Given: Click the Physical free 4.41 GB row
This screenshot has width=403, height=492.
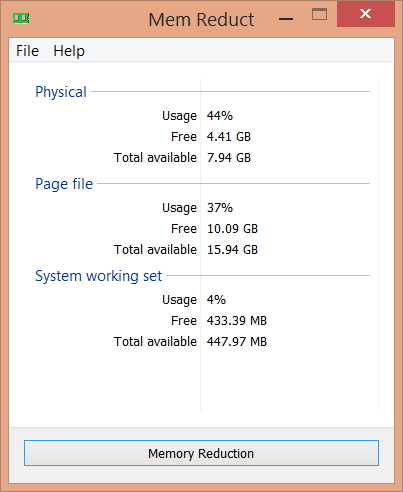Looking at the screenshot, I should pos(206,137).
